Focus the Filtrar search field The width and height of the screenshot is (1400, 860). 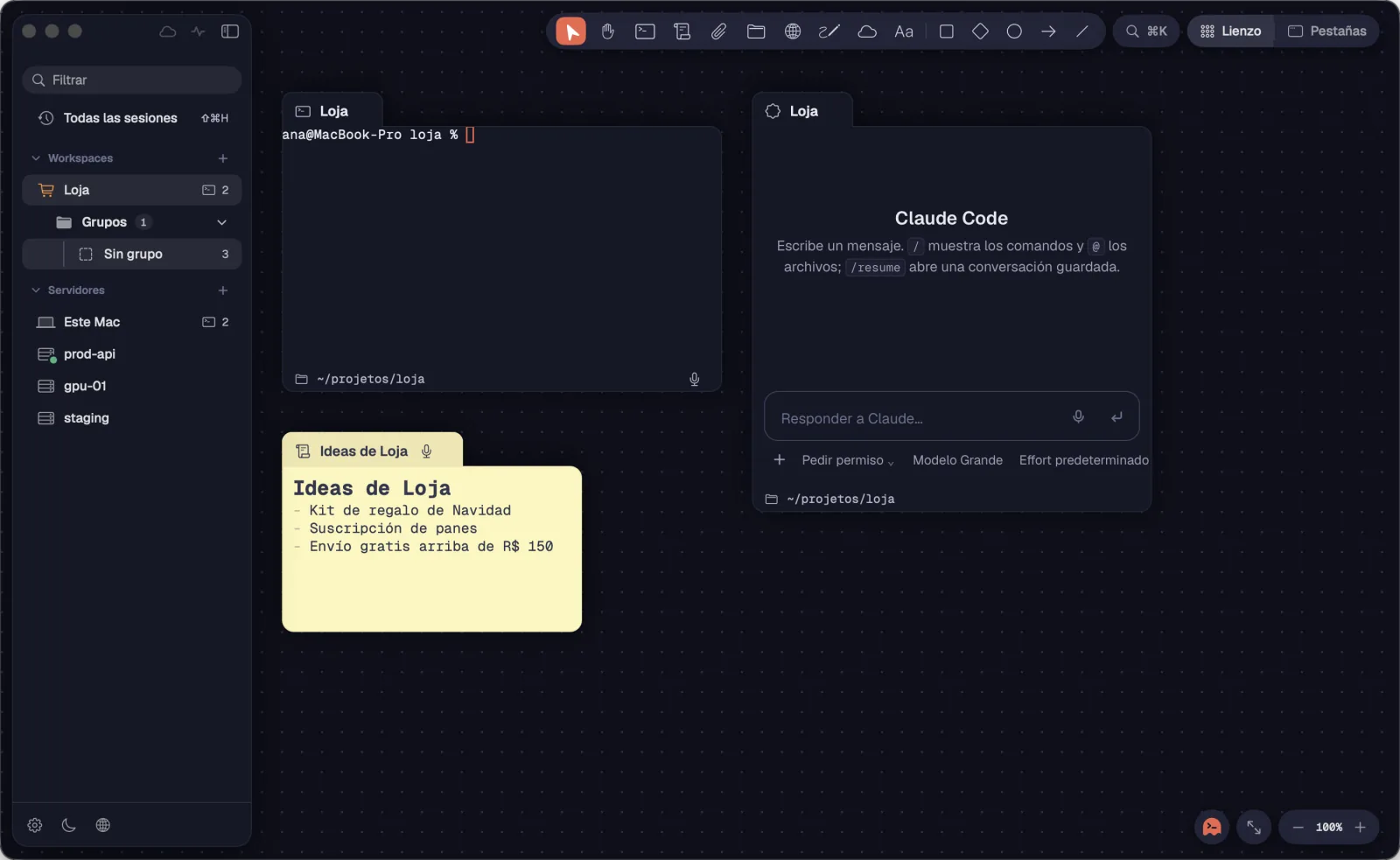coord(132,80)
